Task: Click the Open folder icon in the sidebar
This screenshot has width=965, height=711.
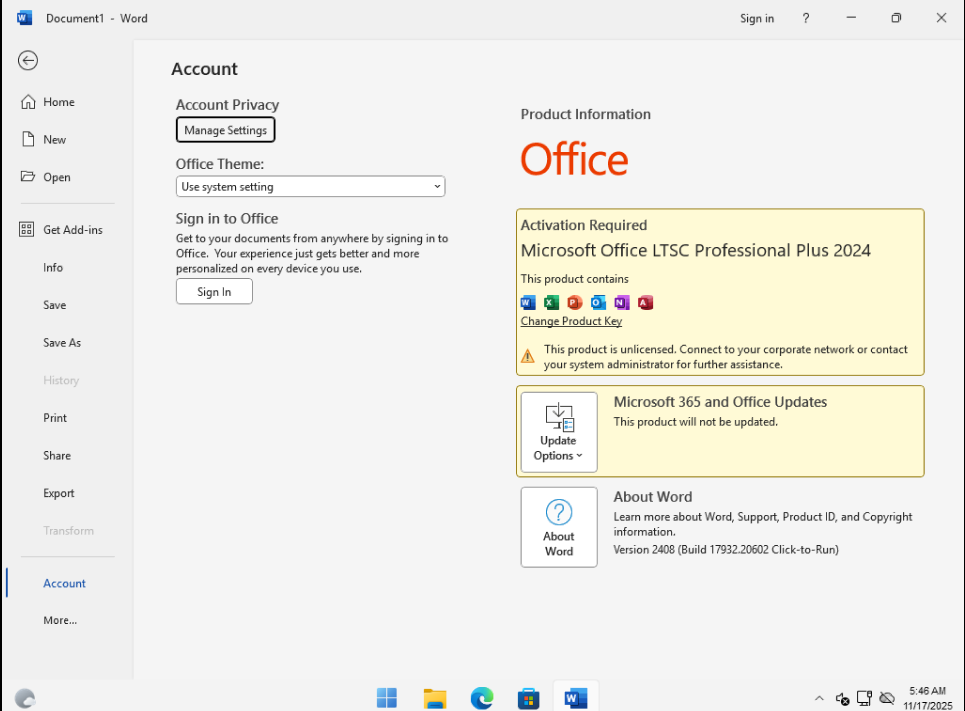Action: 28,177
